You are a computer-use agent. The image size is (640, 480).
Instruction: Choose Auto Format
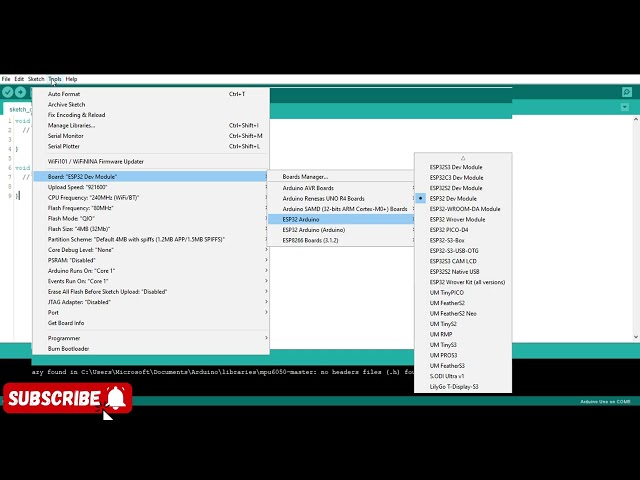click(151, 94)
